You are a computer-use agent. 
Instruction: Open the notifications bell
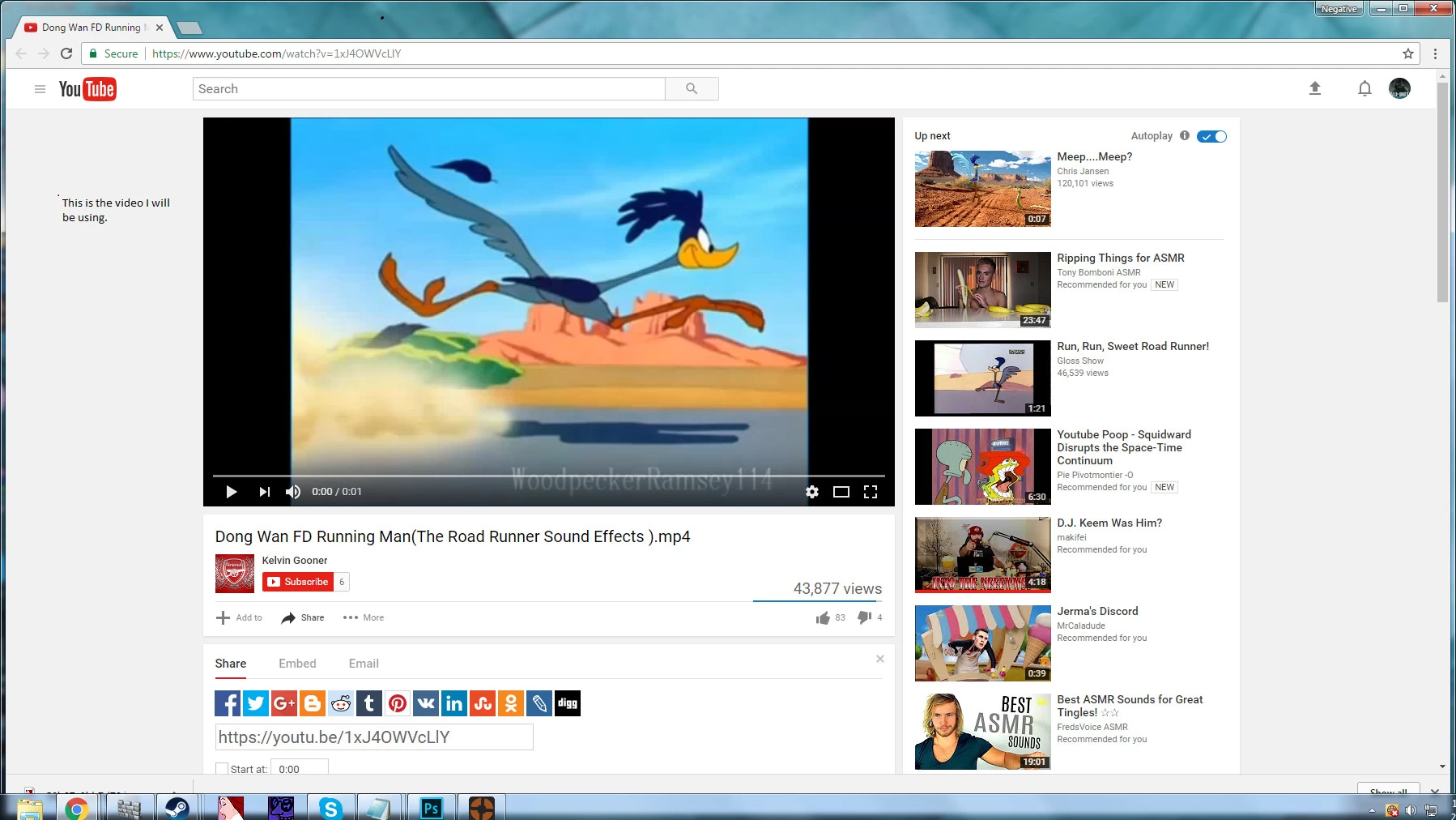[x=1364, y=88]
